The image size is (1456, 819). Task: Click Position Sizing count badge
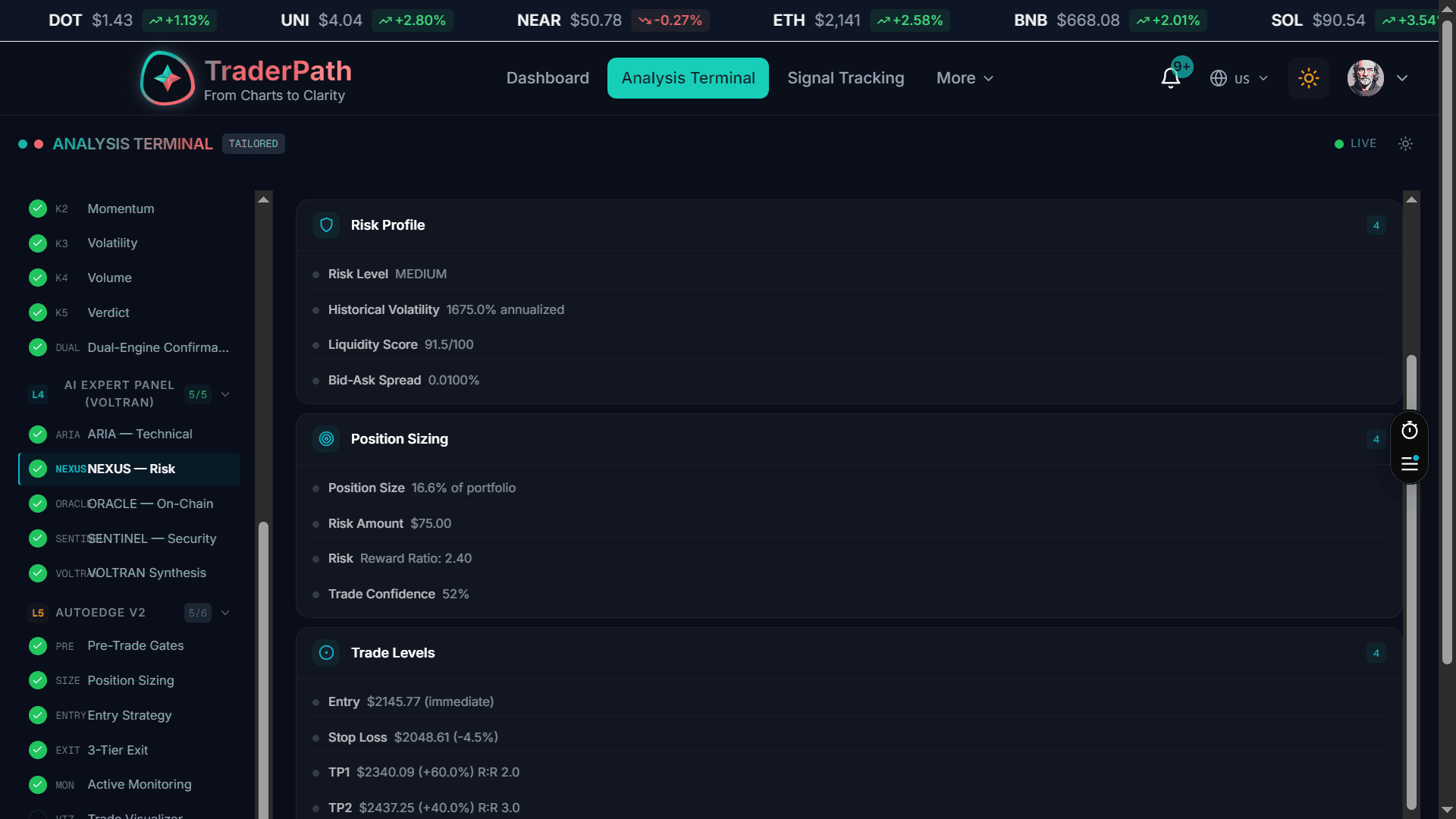coord(1376,439)
